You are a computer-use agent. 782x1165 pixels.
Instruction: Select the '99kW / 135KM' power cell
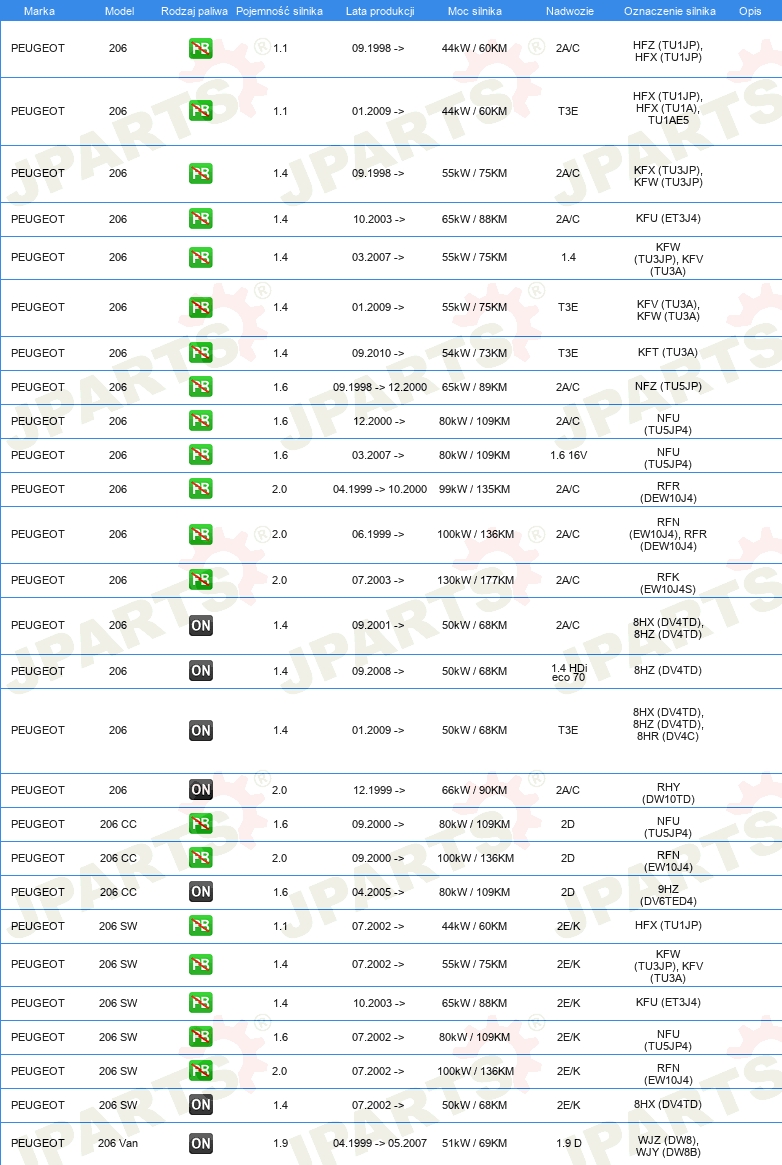(x=475, y=489)
